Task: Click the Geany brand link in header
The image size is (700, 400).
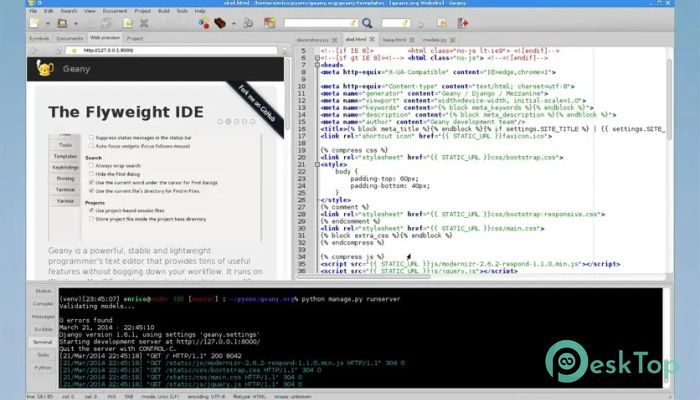Action: click(76, 69)
